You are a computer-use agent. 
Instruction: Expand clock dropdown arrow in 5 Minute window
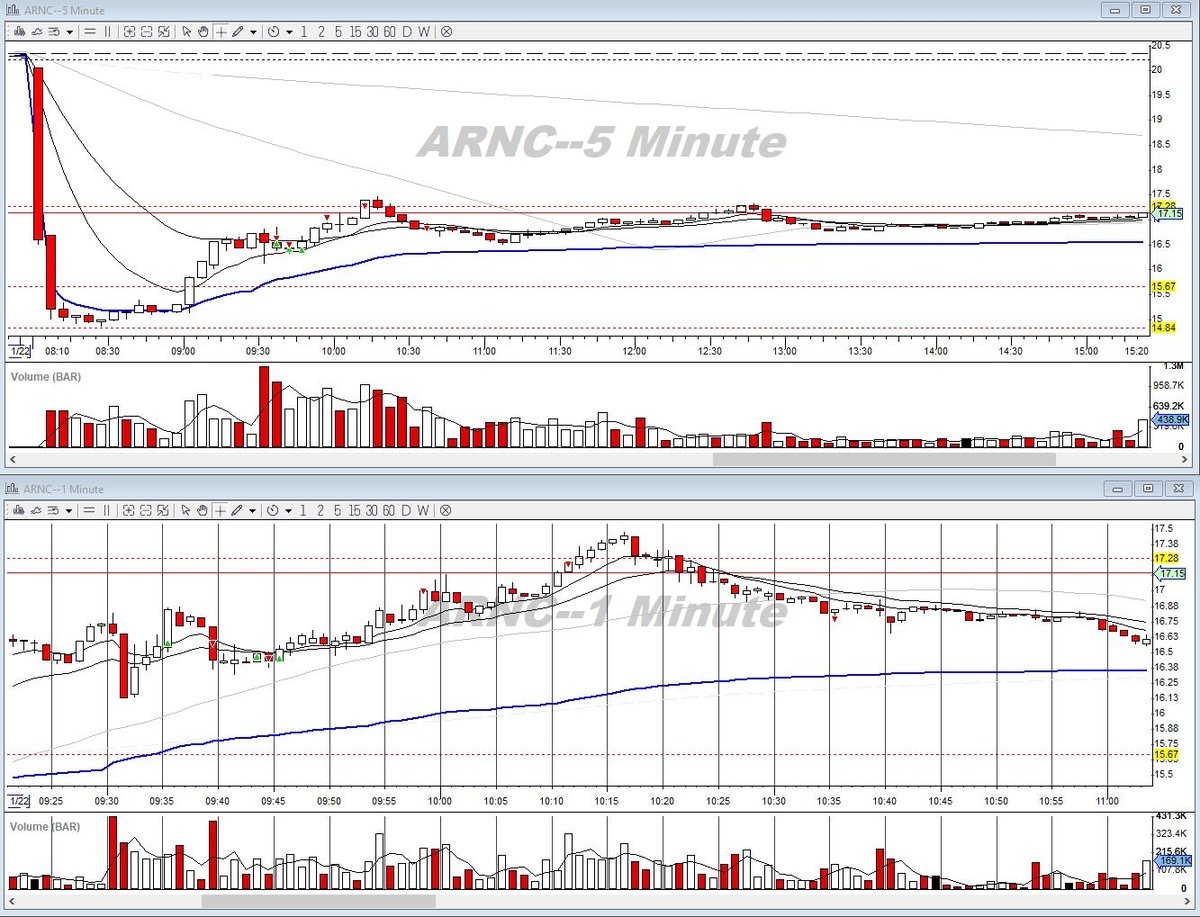click(x=289, y=32)
